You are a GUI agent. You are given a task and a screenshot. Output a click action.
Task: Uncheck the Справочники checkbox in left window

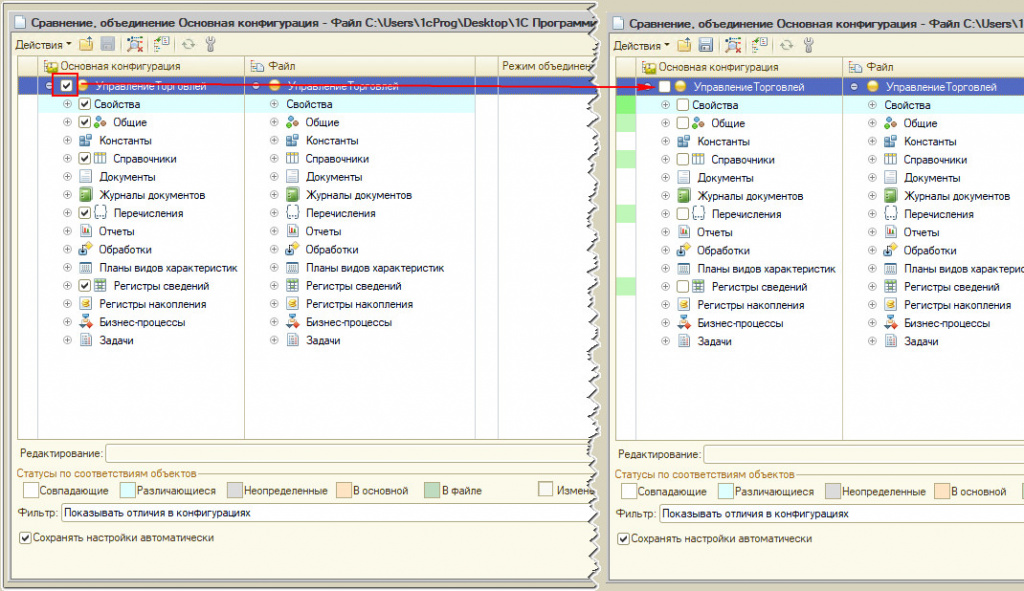pyautogui.click(x=84, y=159)
